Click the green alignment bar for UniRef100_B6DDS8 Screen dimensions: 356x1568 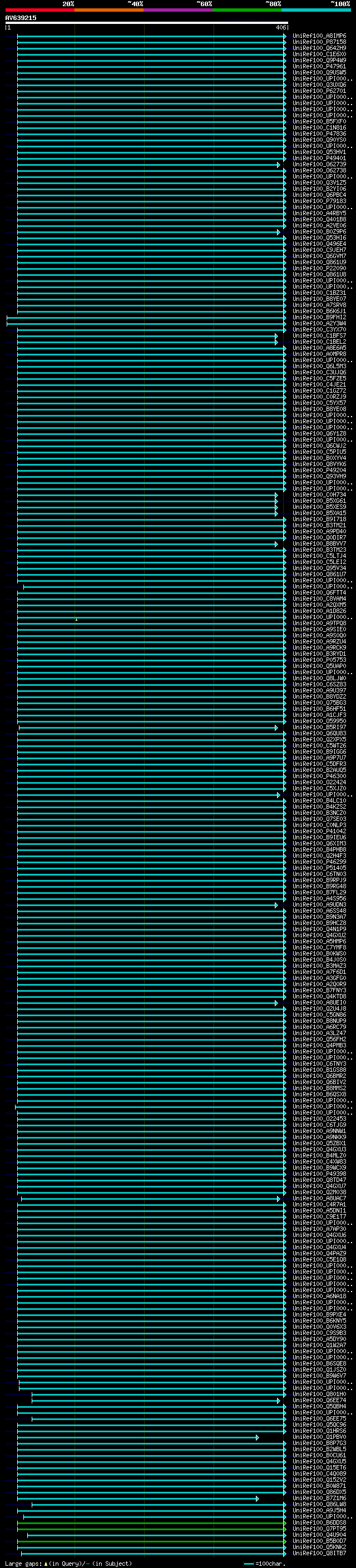151,1523
